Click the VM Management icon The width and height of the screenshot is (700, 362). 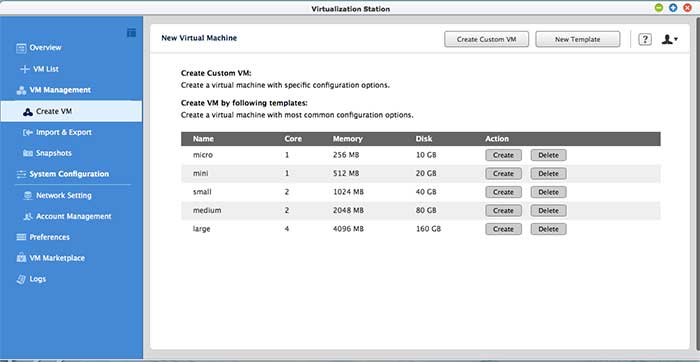click(21, 90)
